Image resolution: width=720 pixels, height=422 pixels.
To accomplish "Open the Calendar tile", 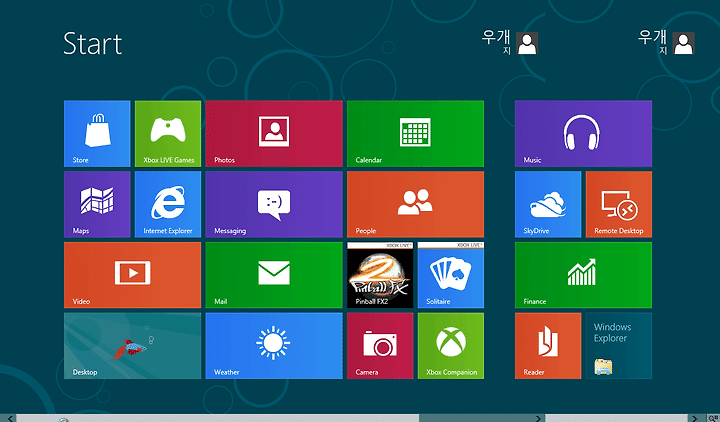I will coord(416,134).
